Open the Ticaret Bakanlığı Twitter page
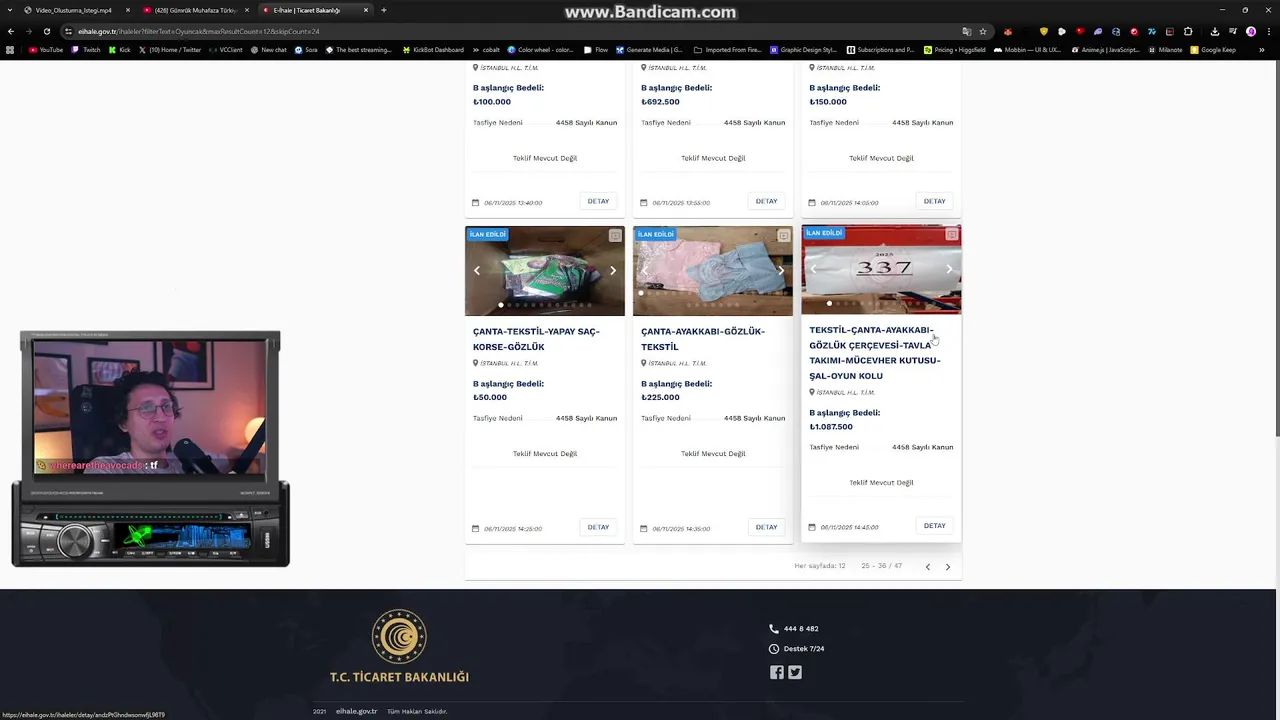This screenshot has width=1280, height=720. pos(795,672)
